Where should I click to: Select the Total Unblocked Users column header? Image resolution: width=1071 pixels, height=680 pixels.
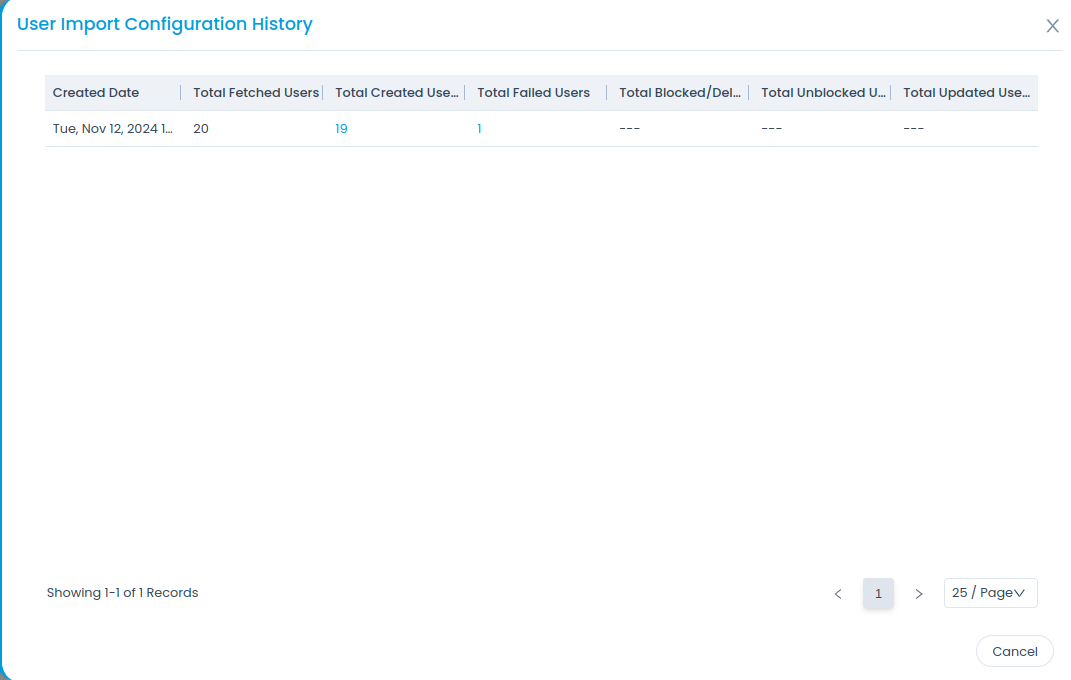coord(823,93)
